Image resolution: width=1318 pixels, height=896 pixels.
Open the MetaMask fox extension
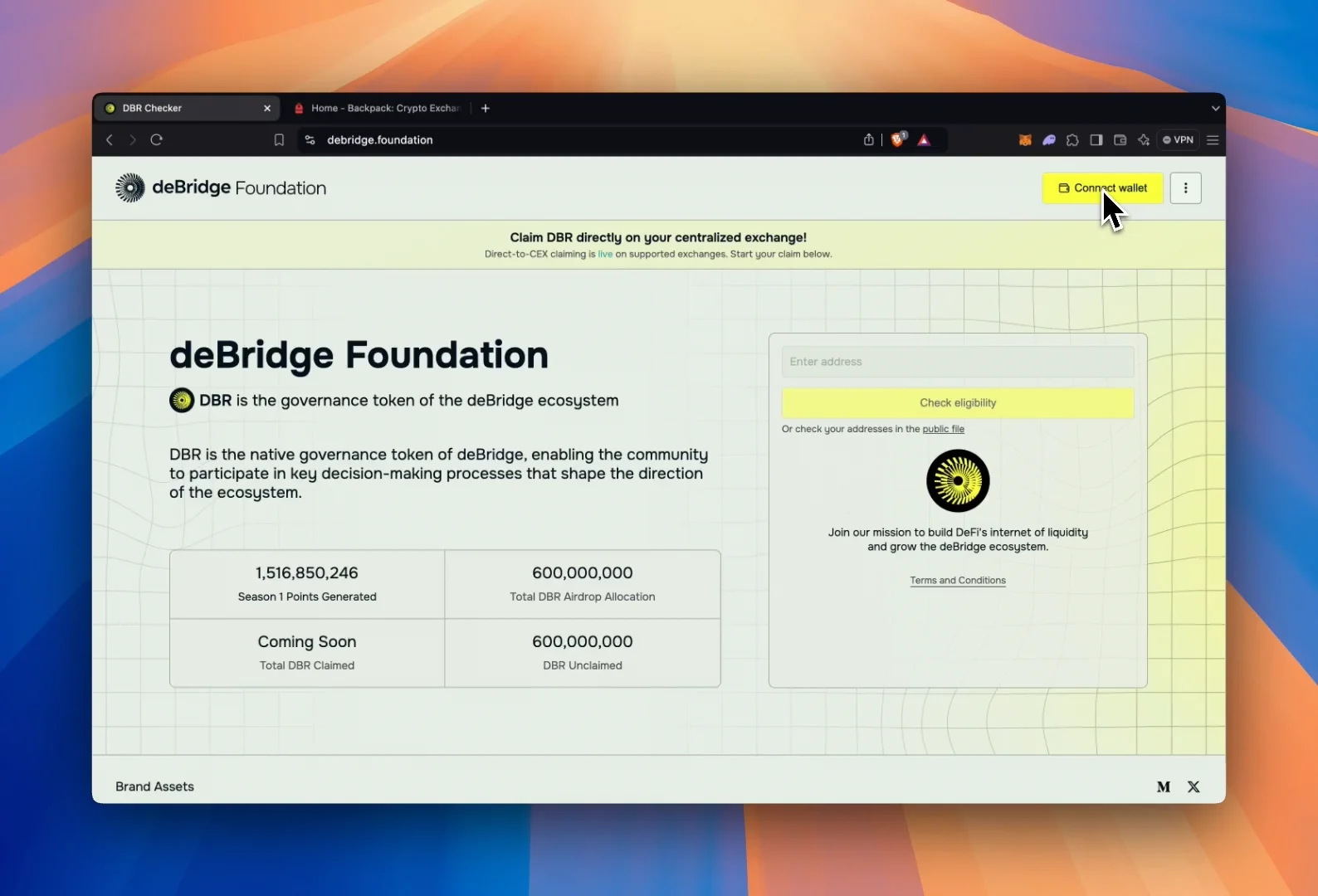[x=1025, y=140]
